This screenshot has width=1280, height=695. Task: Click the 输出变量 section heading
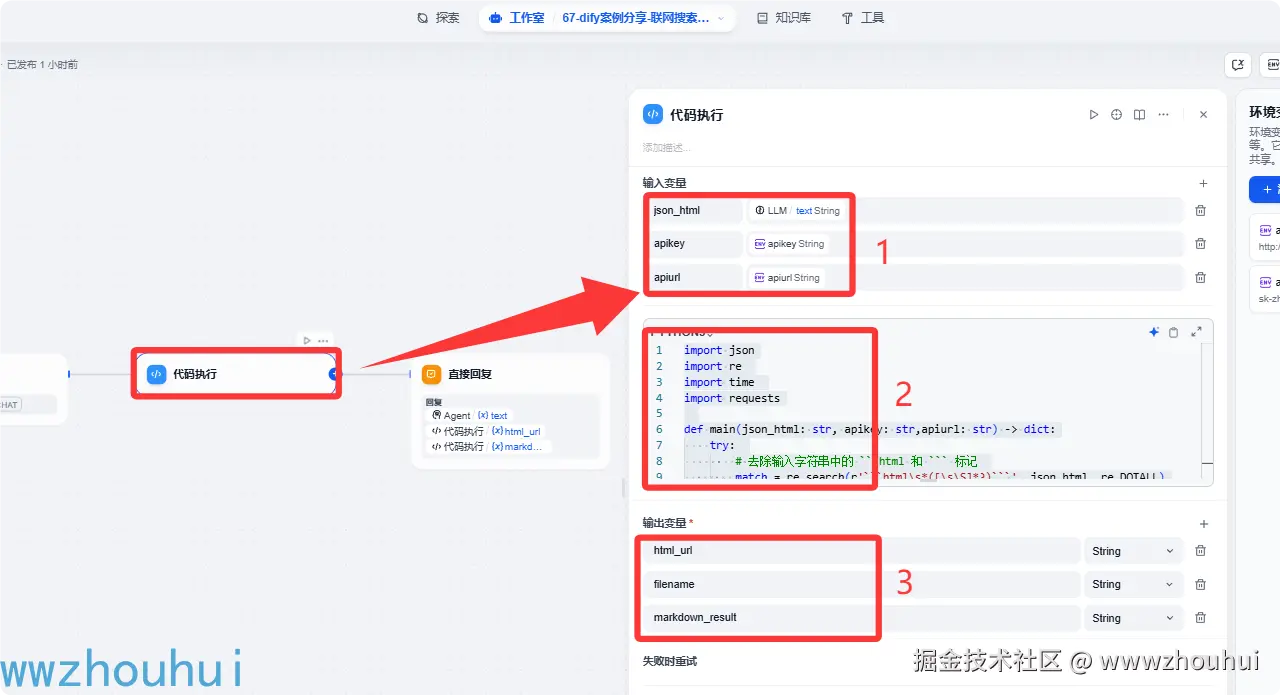[x=665, y=523]
